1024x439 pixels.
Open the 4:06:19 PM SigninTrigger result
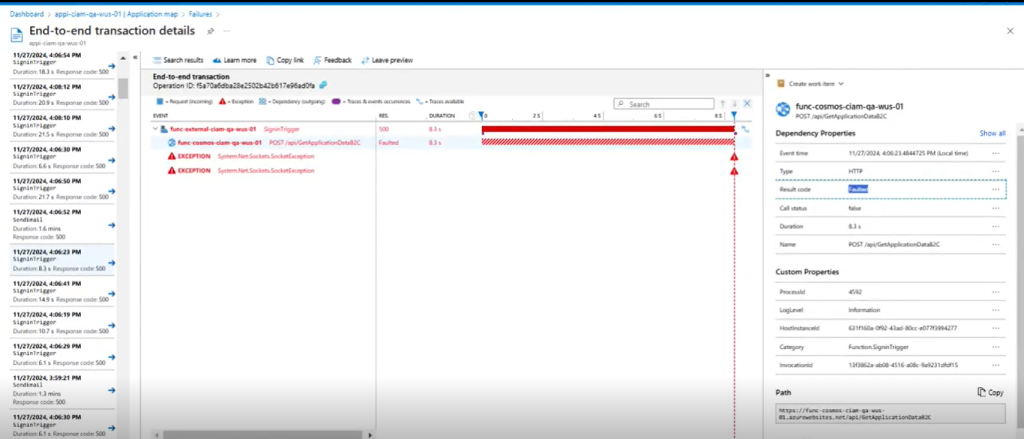pos(62,323)
